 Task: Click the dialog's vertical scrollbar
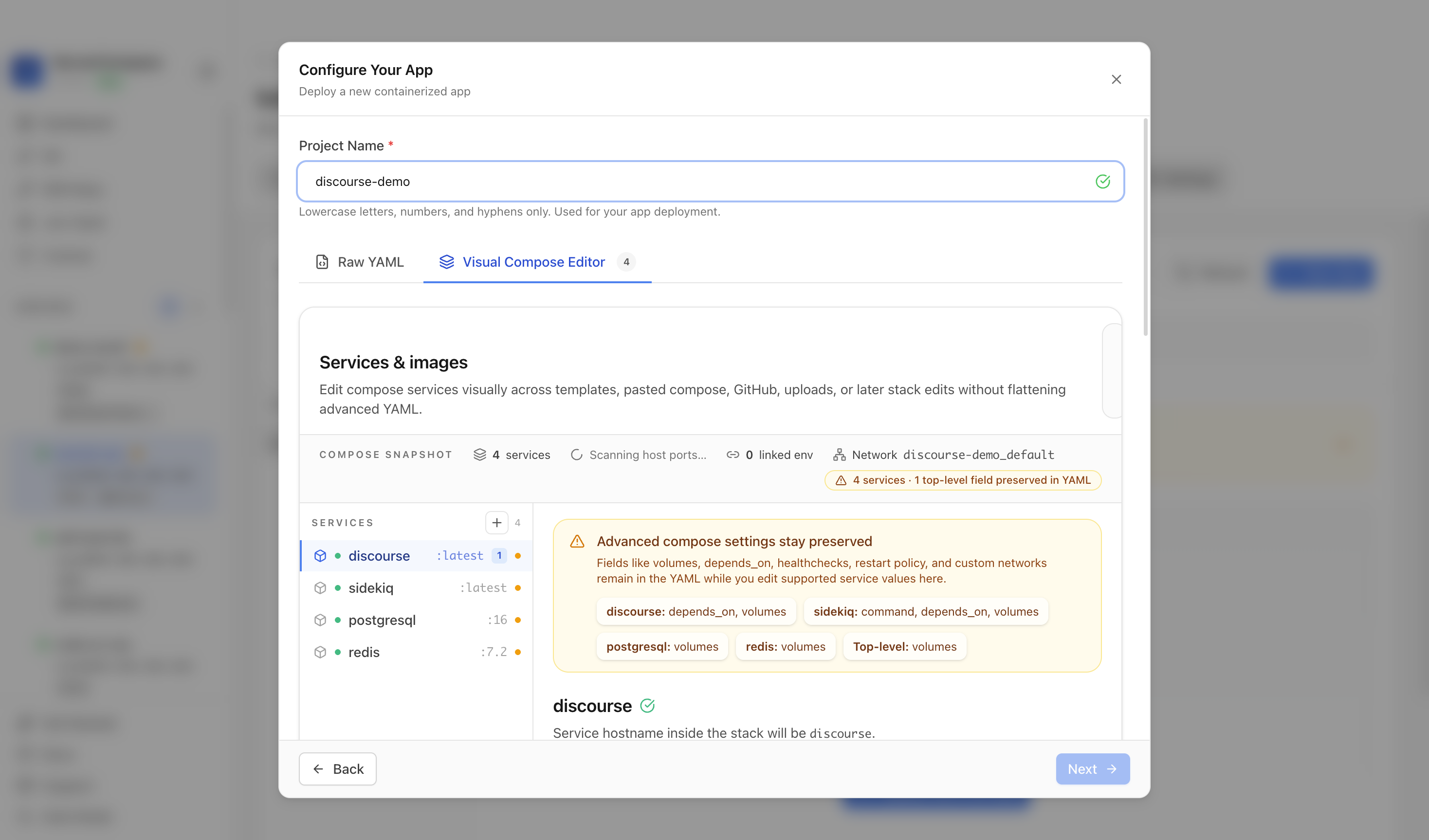click(x=1145, y=227)
